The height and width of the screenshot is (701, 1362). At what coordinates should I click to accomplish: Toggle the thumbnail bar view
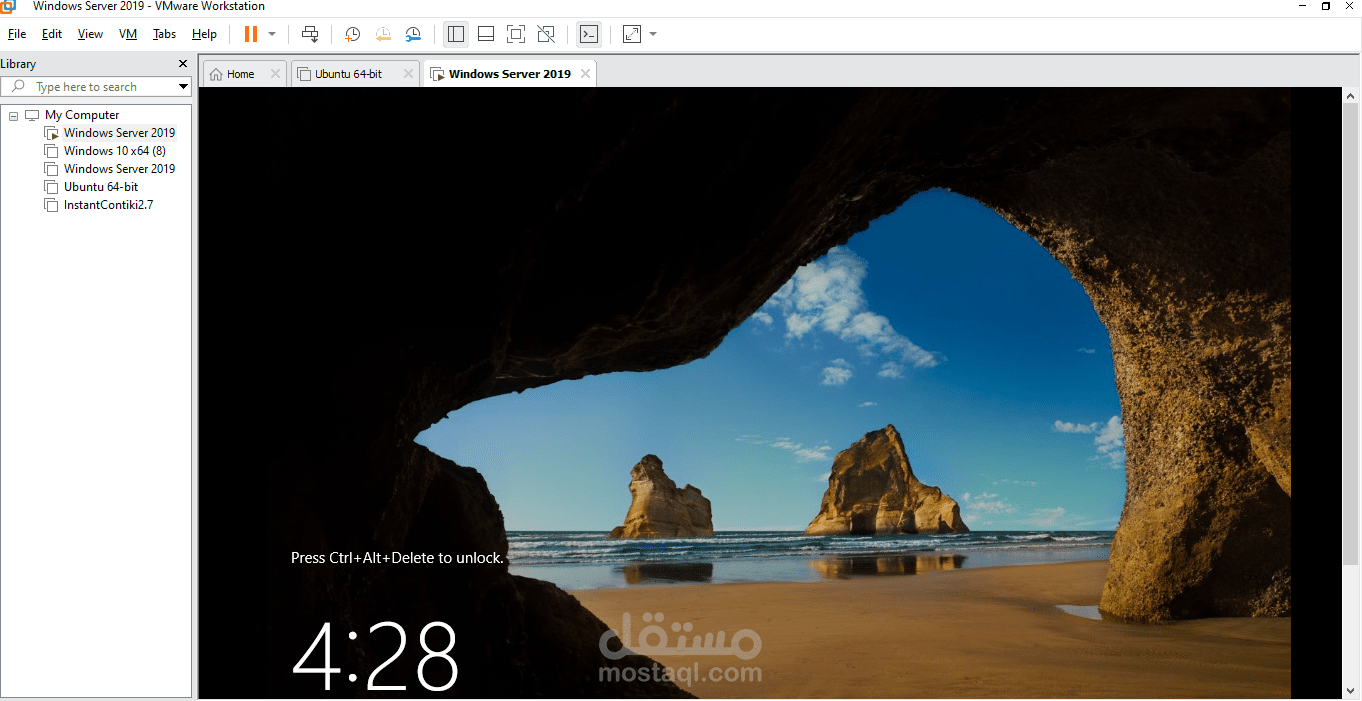486,34
